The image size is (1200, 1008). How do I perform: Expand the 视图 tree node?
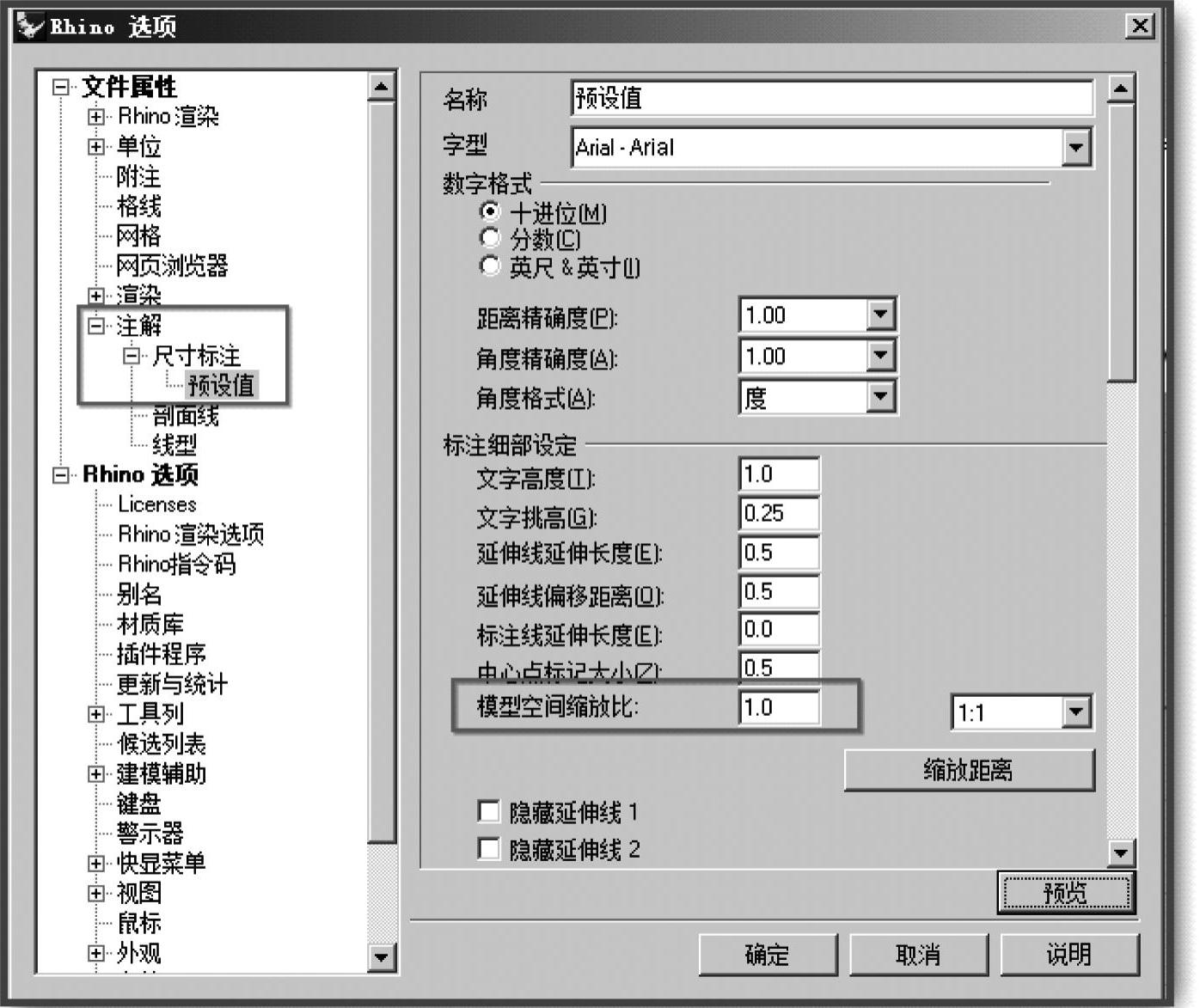tap(96, 893)
